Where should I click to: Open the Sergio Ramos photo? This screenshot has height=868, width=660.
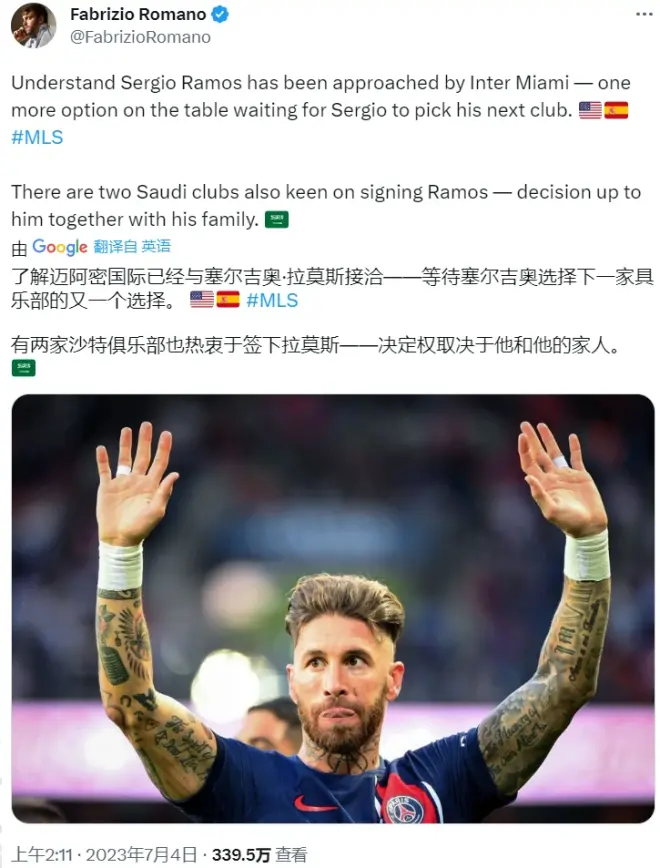tap(333, 608)
